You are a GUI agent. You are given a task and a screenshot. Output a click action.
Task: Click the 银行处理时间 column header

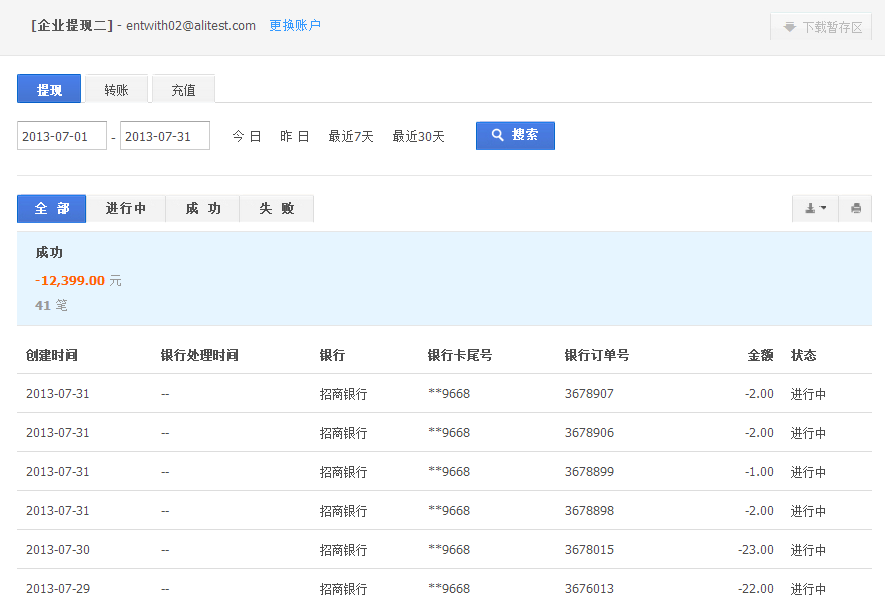coord(199,355)
